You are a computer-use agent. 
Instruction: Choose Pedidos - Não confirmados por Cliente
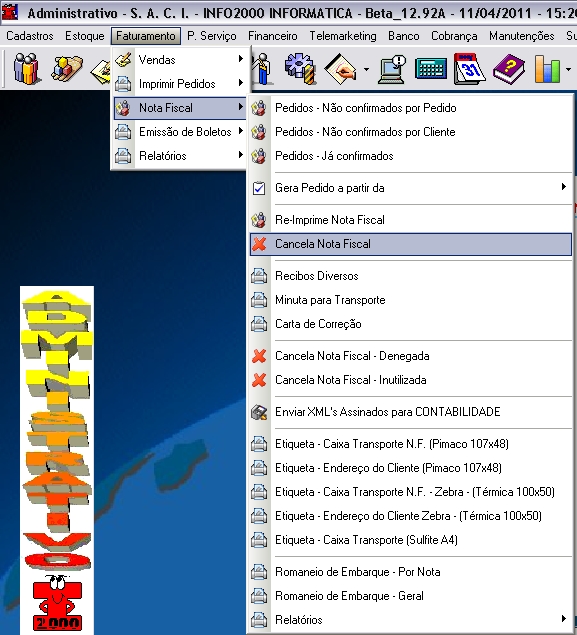(x=411, y=132)
